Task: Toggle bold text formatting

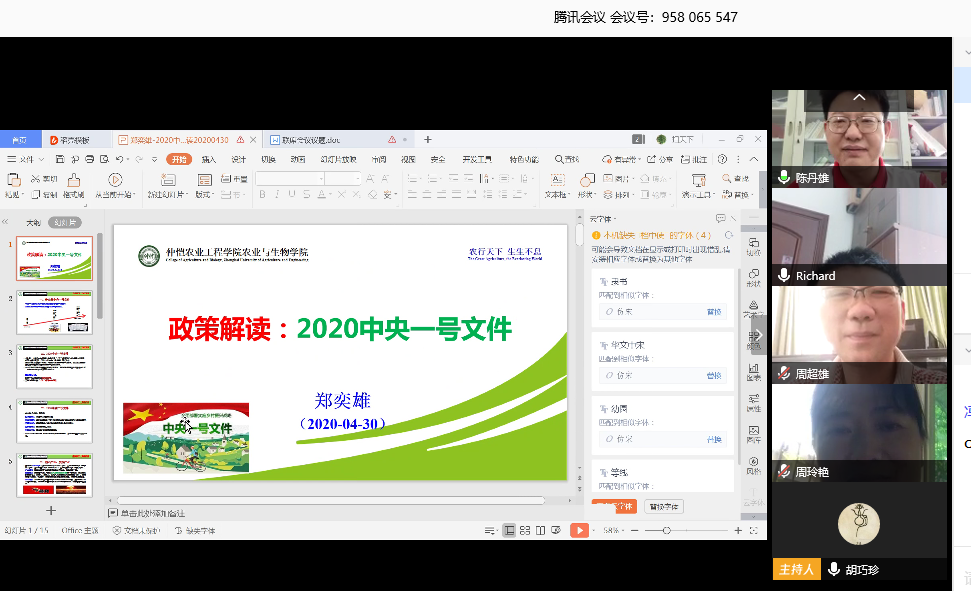Action: (262, 195)
